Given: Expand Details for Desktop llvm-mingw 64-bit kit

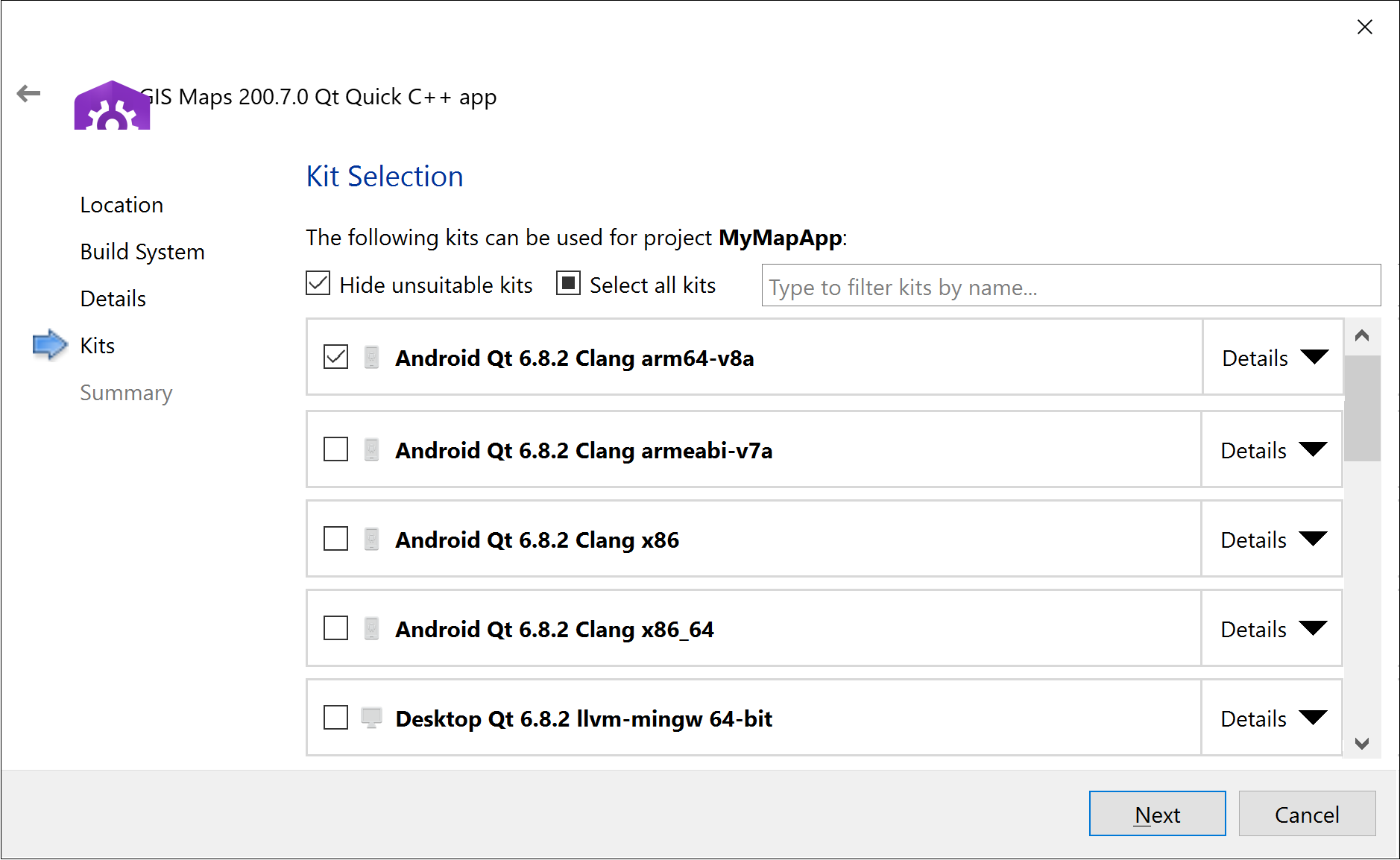Looking at the screenshot, I should coord(1273,718).
